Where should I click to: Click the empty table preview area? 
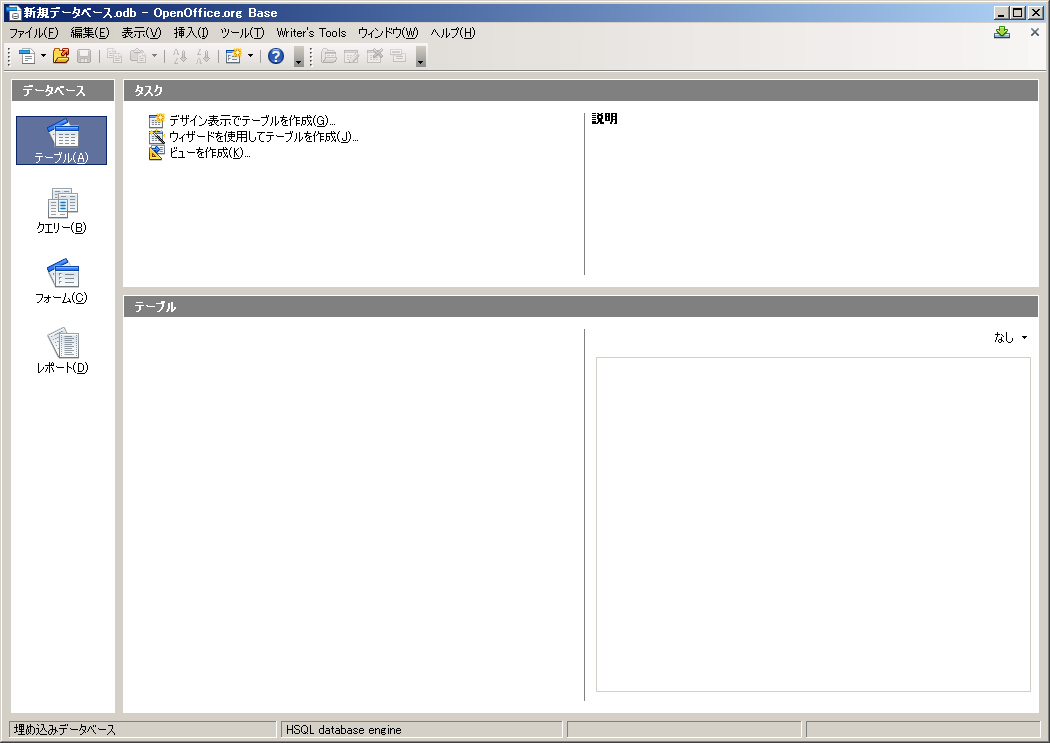[813, 524]
